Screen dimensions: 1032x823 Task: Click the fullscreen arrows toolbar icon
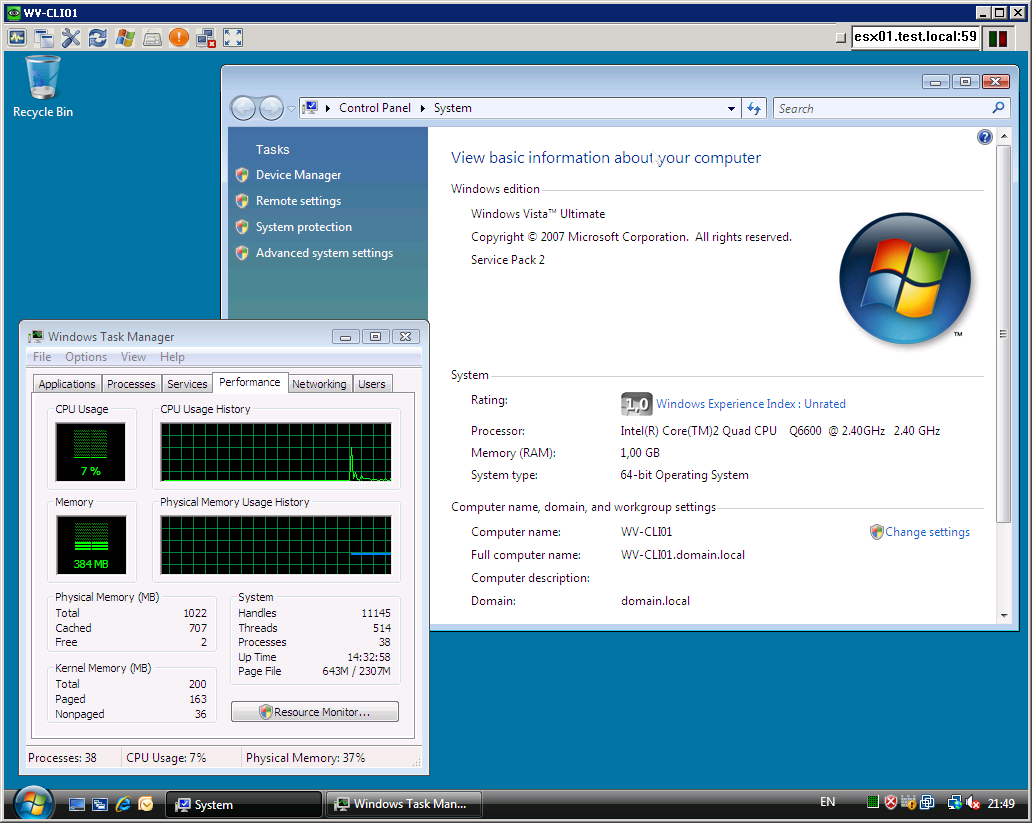point(233,38)
